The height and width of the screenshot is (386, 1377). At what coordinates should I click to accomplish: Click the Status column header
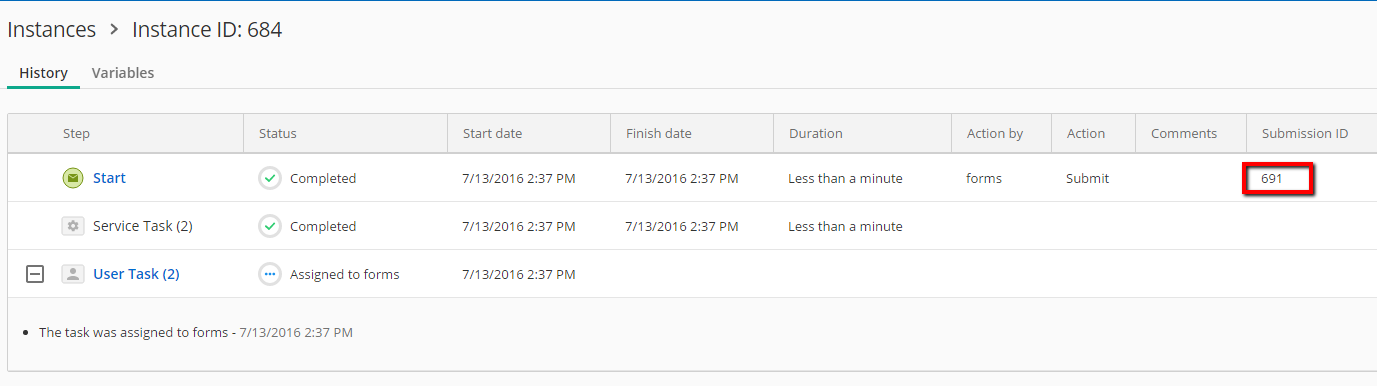point(278,133)
